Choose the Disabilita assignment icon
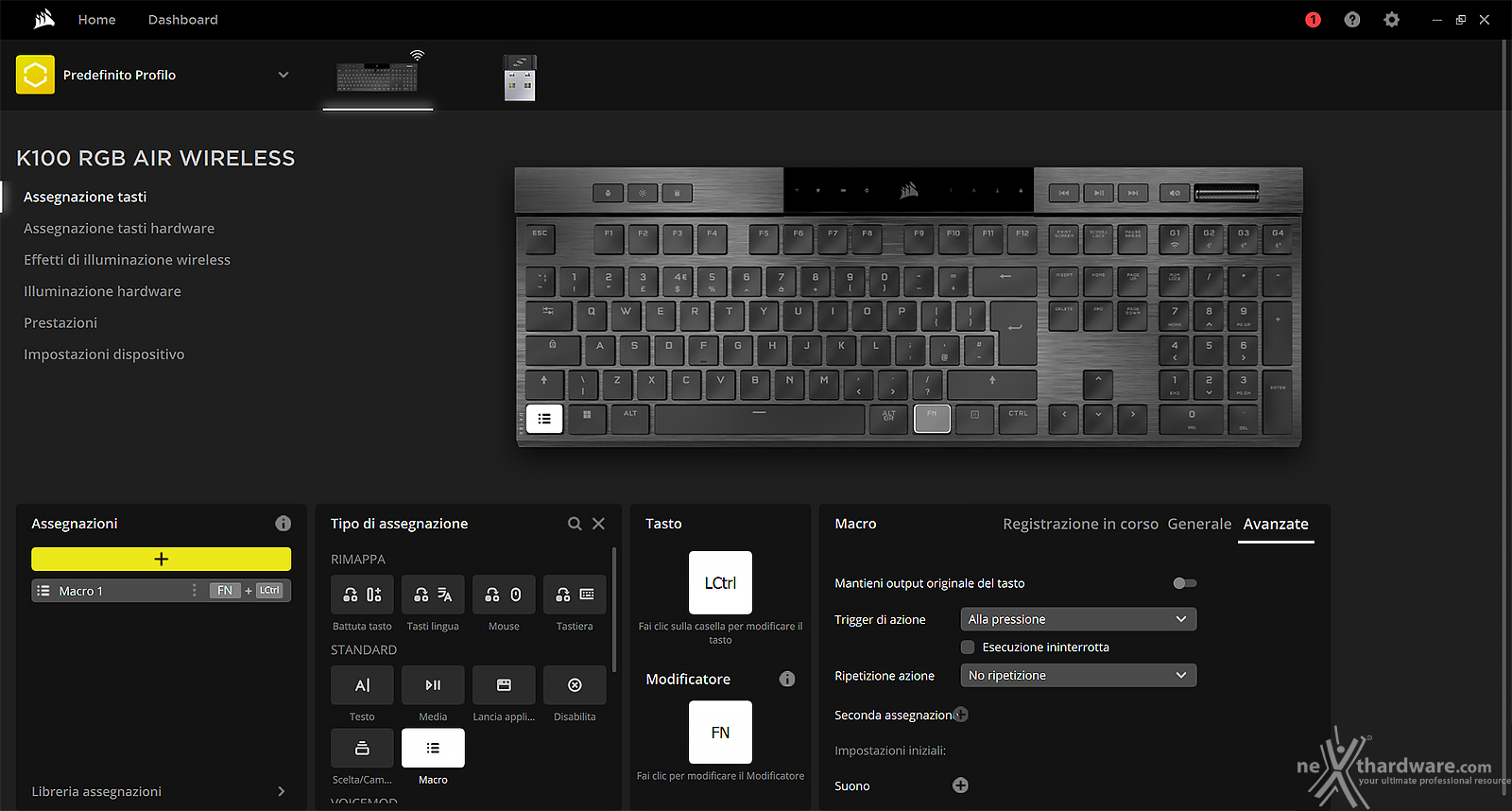 tap(575, 685)
